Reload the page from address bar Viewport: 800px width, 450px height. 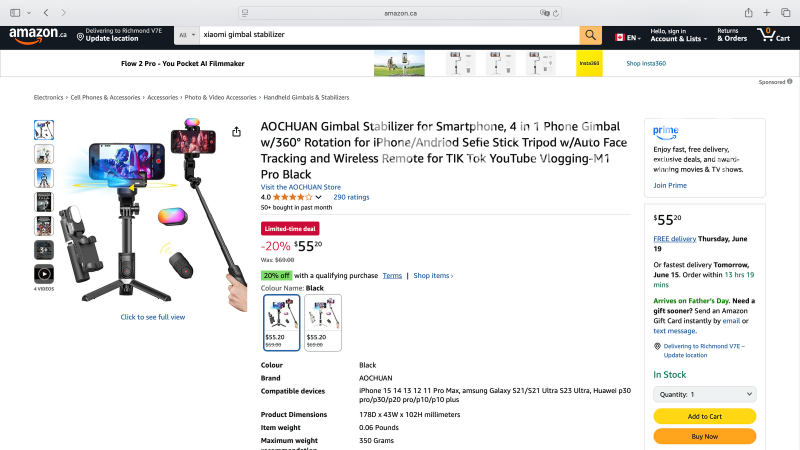point(558,12)
